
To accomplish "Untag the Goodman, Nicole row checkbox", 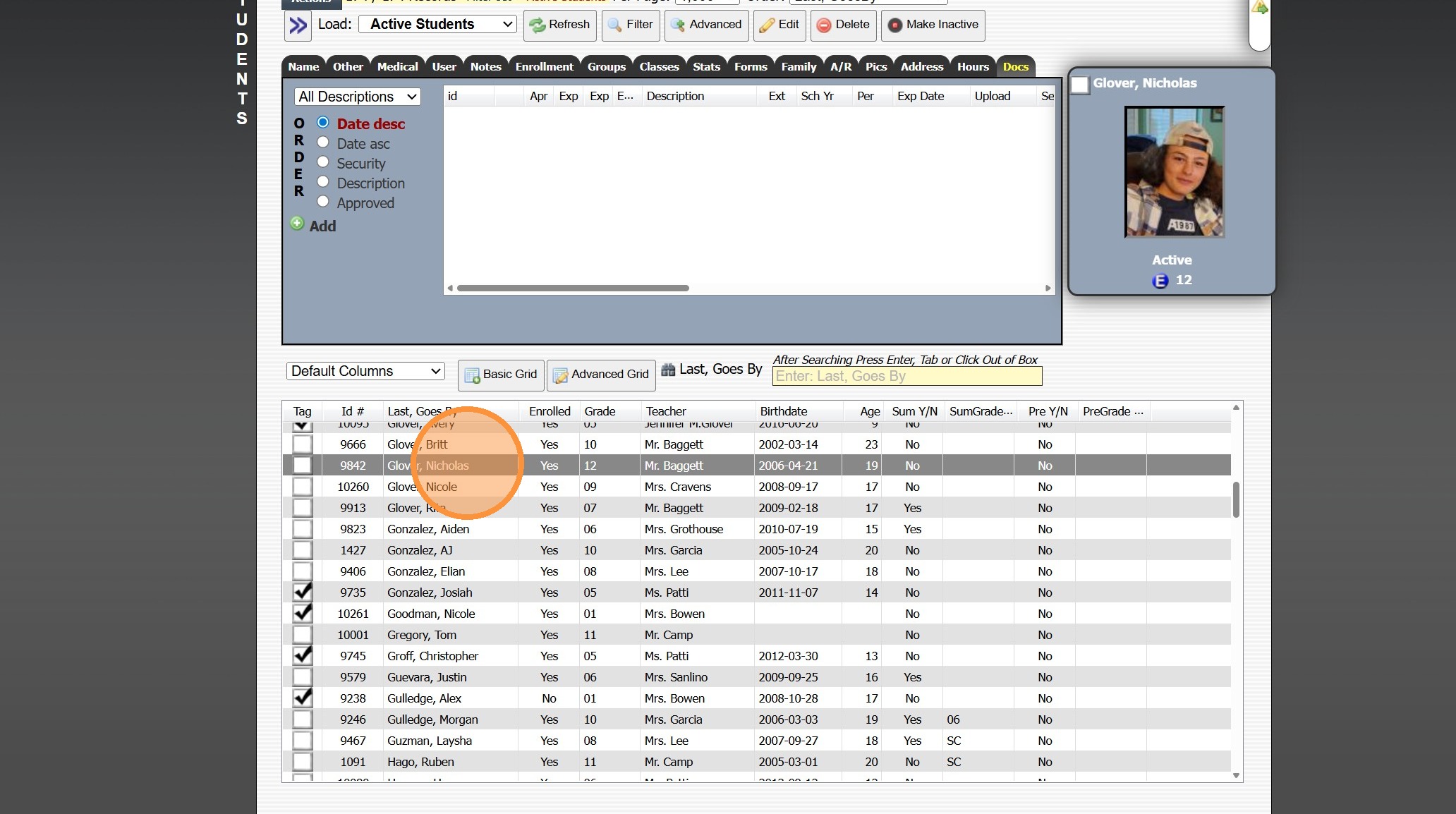I will pos(303,614).
